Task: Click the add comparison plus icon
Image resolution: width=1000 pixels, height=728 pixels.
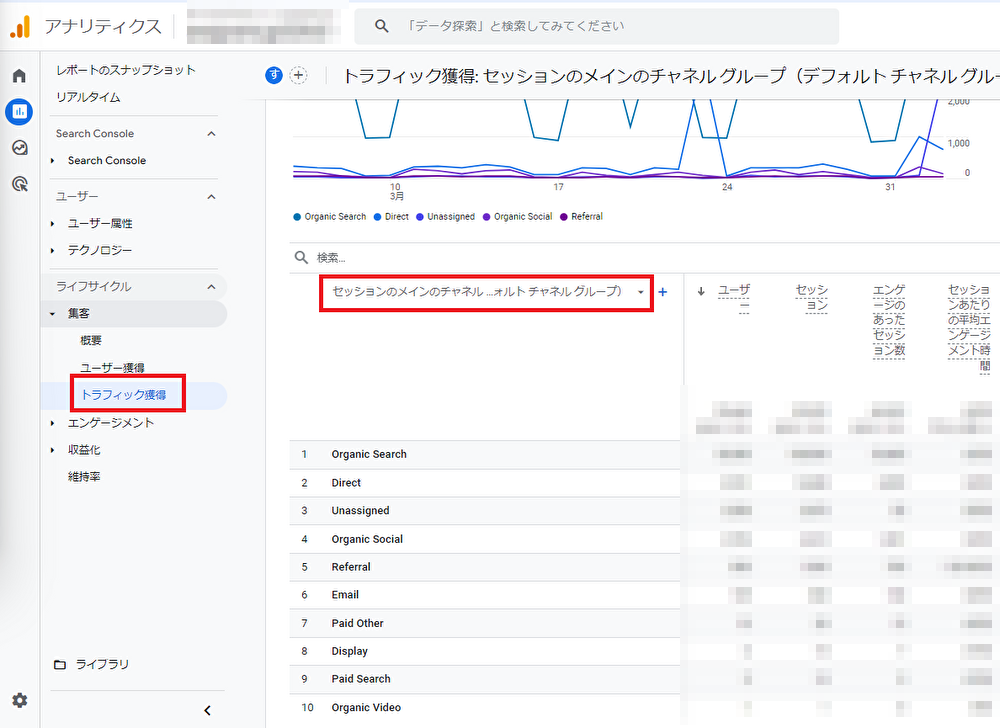Action: (298, 76)
